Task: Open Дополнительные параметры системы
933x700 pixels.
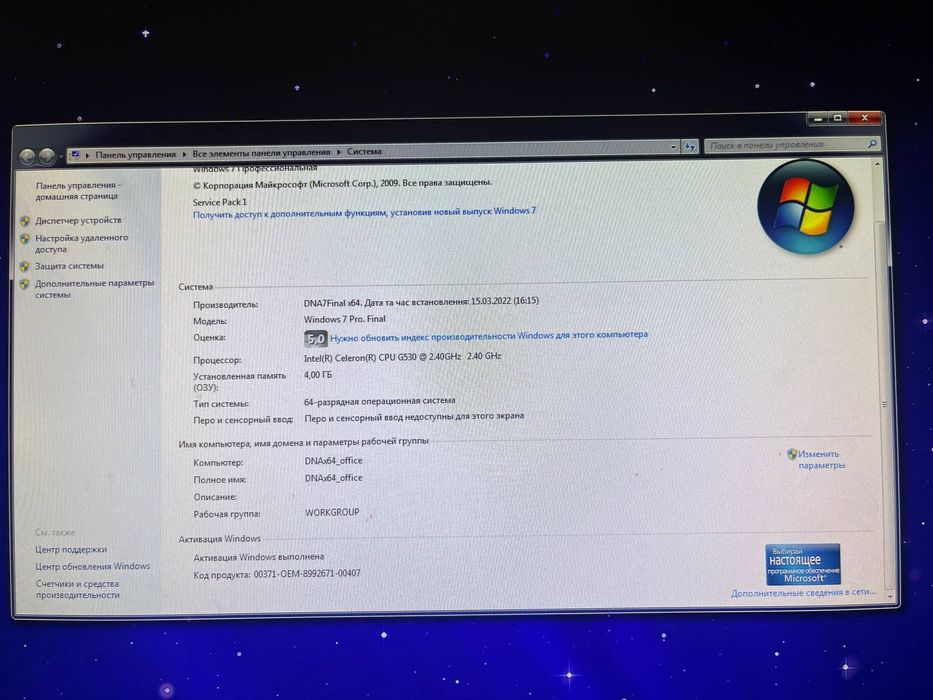Action: [x=94, y=289]
